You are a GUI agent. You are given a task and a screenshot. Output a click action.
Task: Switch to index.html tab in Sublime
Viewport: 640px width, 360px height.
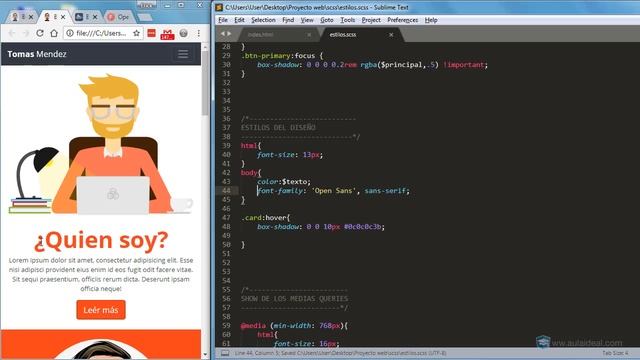(278, 35)
